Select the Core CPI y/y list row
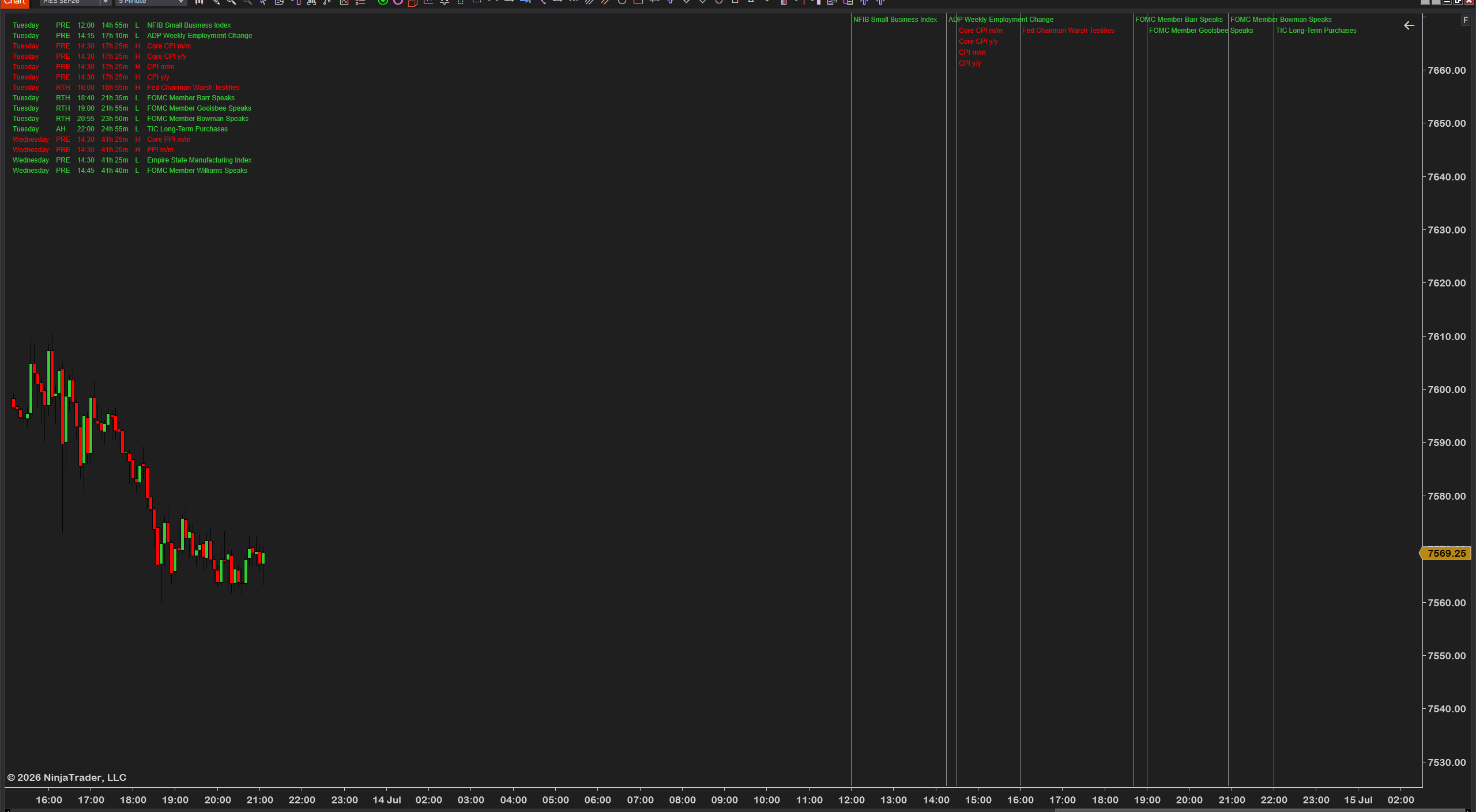 pos(99,56)
